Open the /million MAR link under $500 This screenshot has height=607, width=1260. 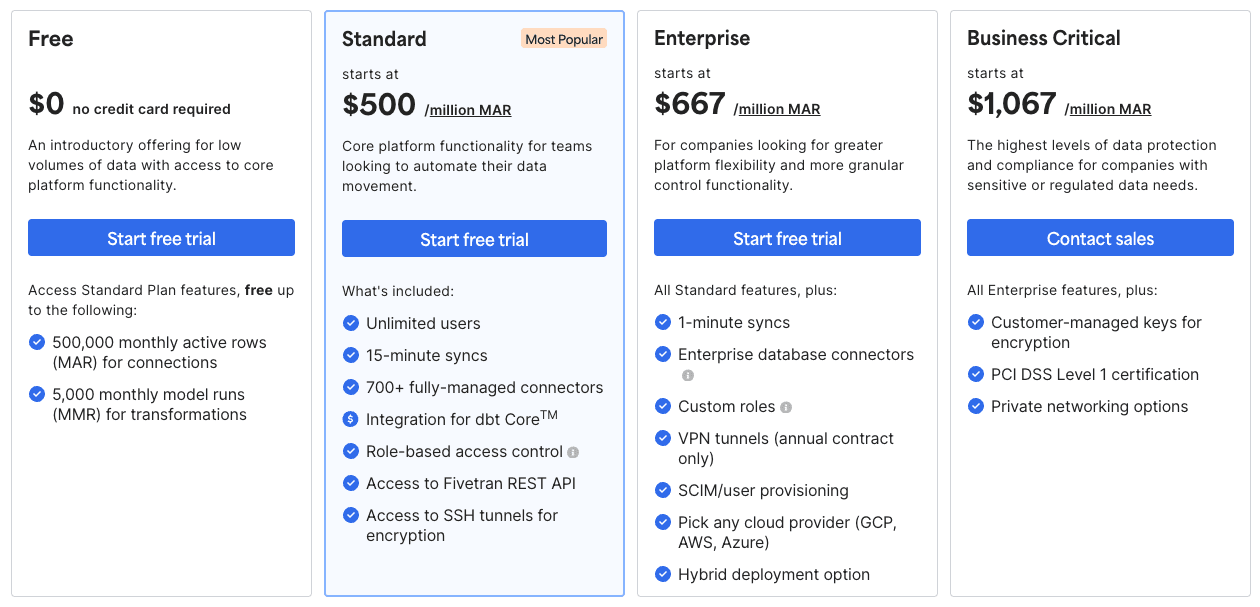(468, 110)
